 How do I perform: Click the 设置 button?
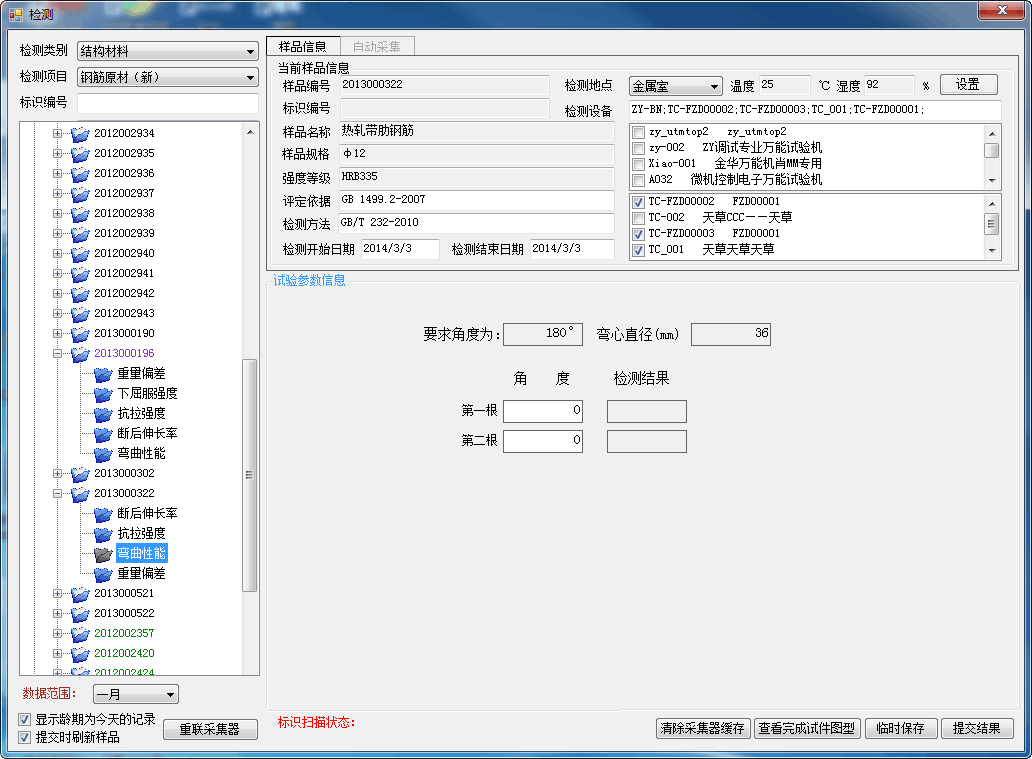coord(967,84)
